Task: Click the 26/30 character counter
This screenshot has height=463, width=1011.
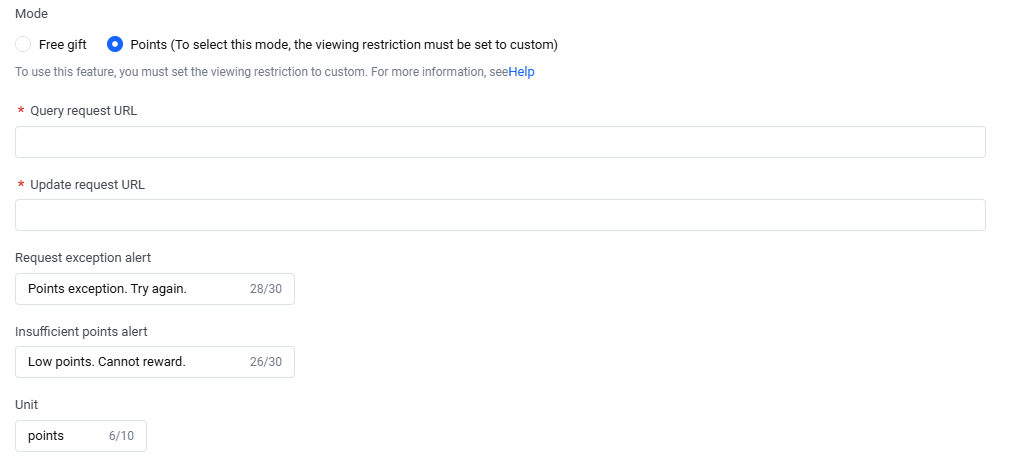Action: pyautogui.click(x=265, y=362)
